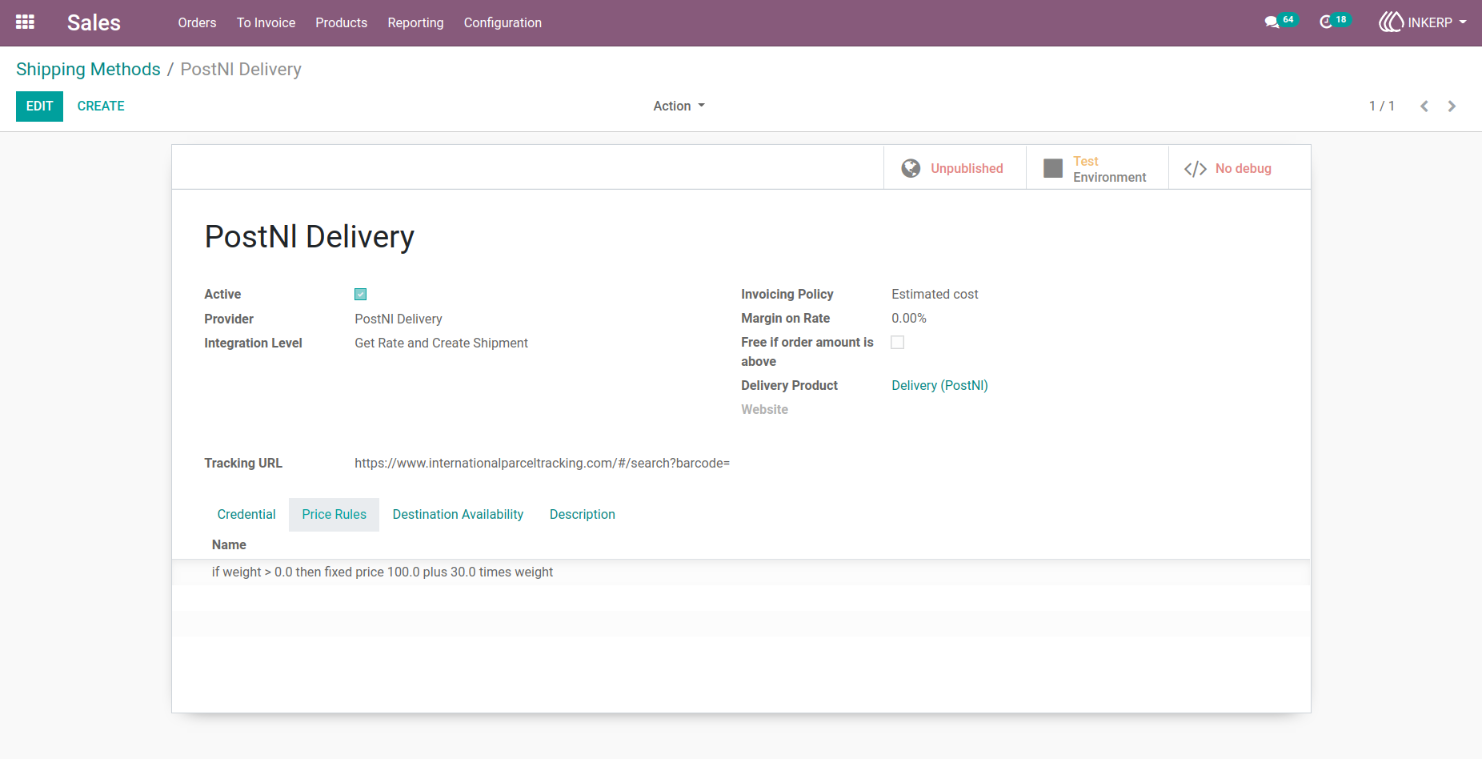Select the Price Rules tab
The image size is (1482, 759).
(334, 514)
